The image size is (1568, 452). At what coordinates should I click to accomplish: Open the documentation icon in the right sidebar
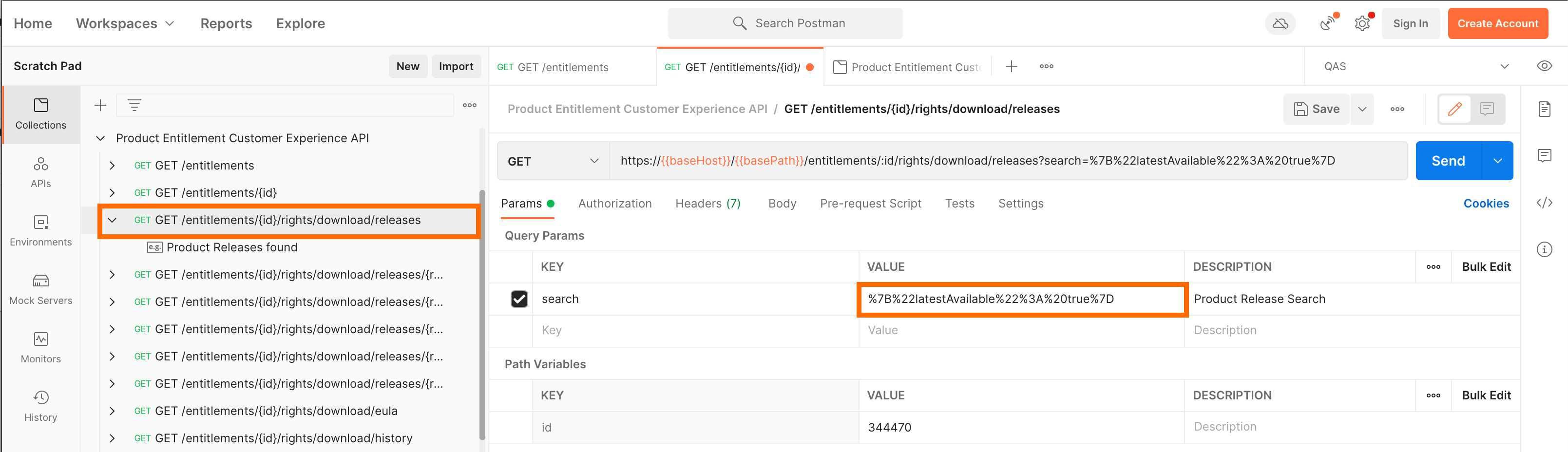coord(1544,109)
